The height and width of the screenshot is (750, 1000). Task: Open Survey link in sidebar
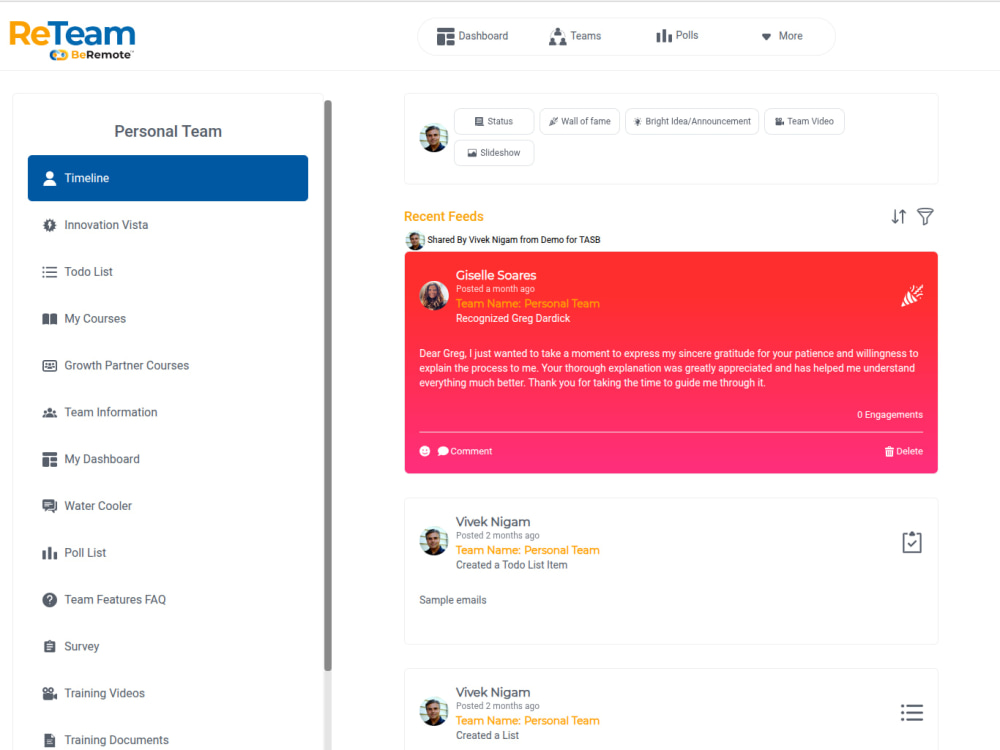tap(82, 647)
